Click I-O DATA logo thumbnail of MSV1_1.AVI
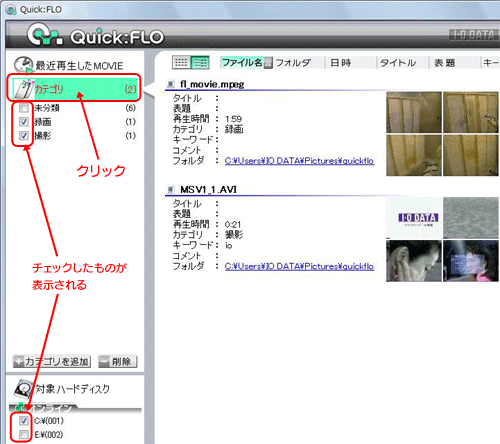Image resolution: width=500 pixels, height=444 pixels. (x=414, y=218)
